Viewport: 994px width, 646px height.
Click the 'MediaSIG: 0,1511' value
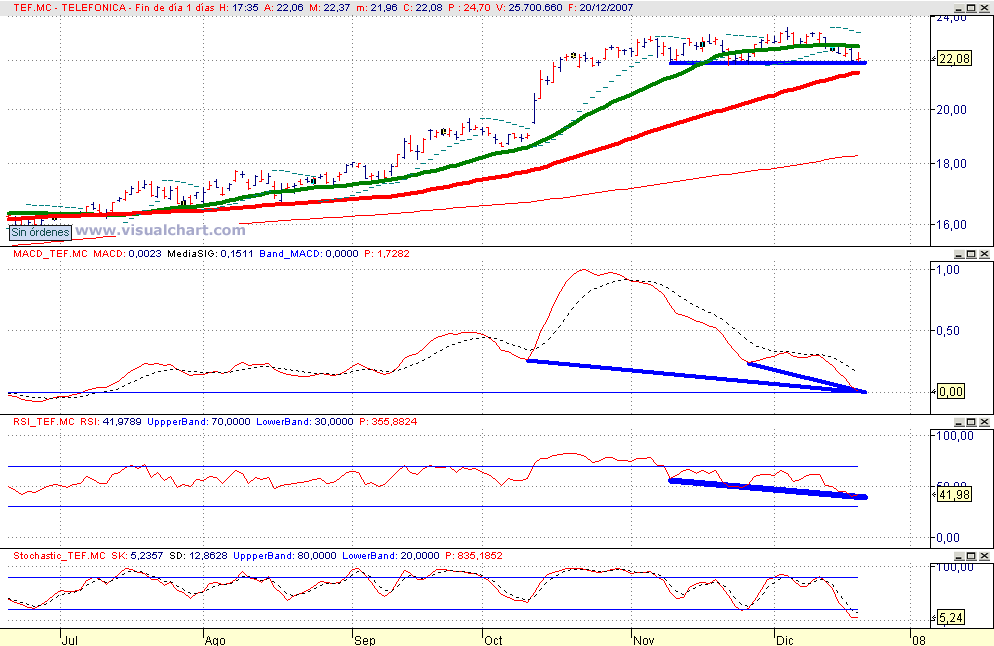tap(210, 254)
